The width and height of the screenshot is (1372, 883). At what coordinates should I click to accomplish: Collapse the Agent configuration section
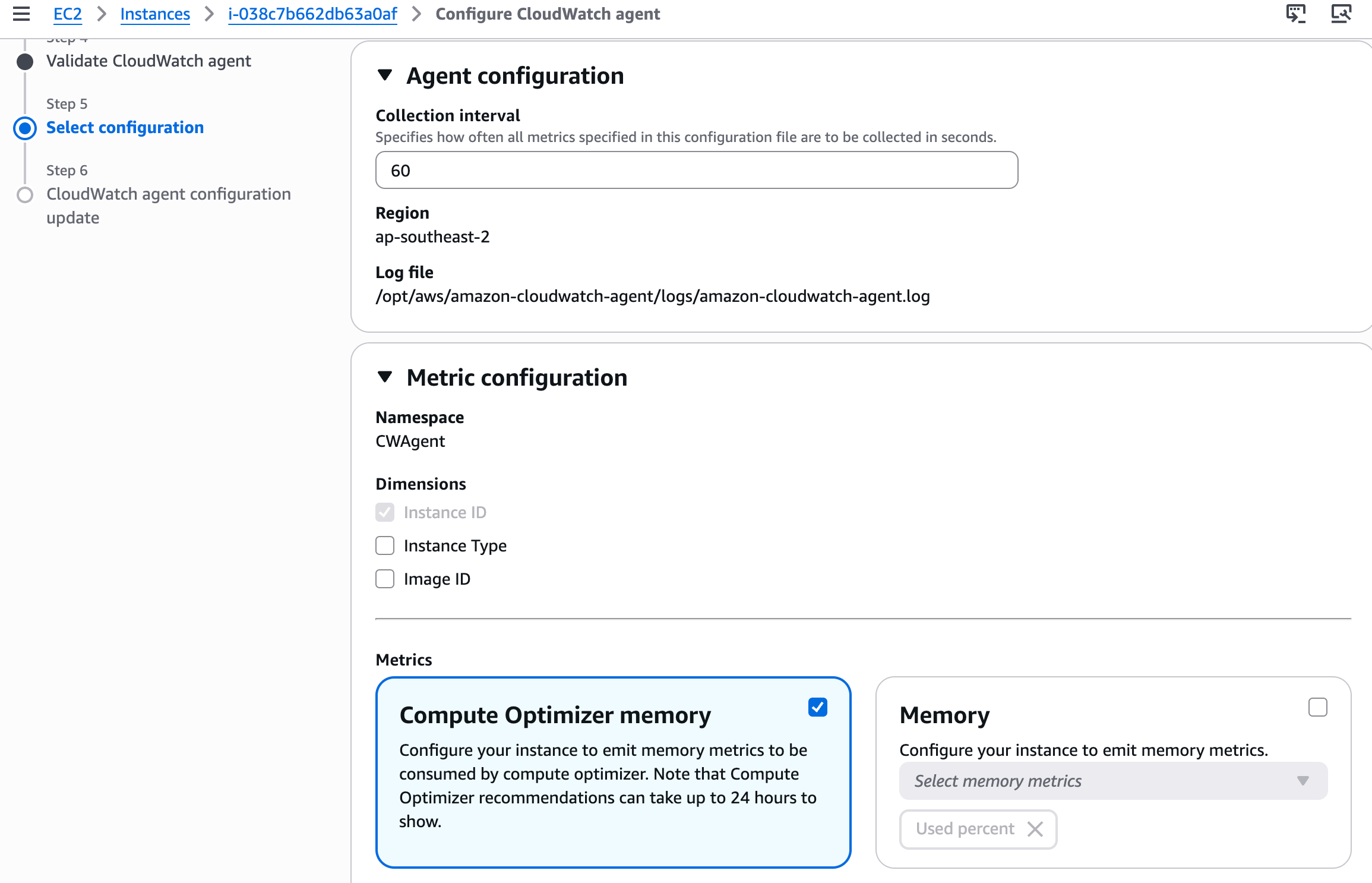(385, 75)
